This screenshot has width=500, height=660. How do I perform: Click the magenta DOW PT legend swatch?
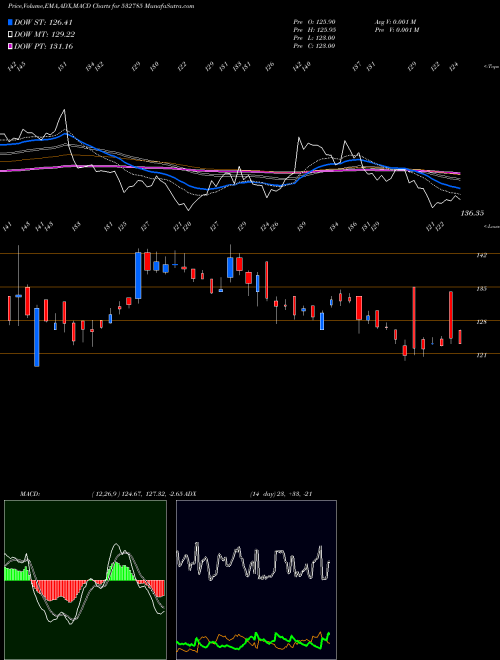[10, 46]
